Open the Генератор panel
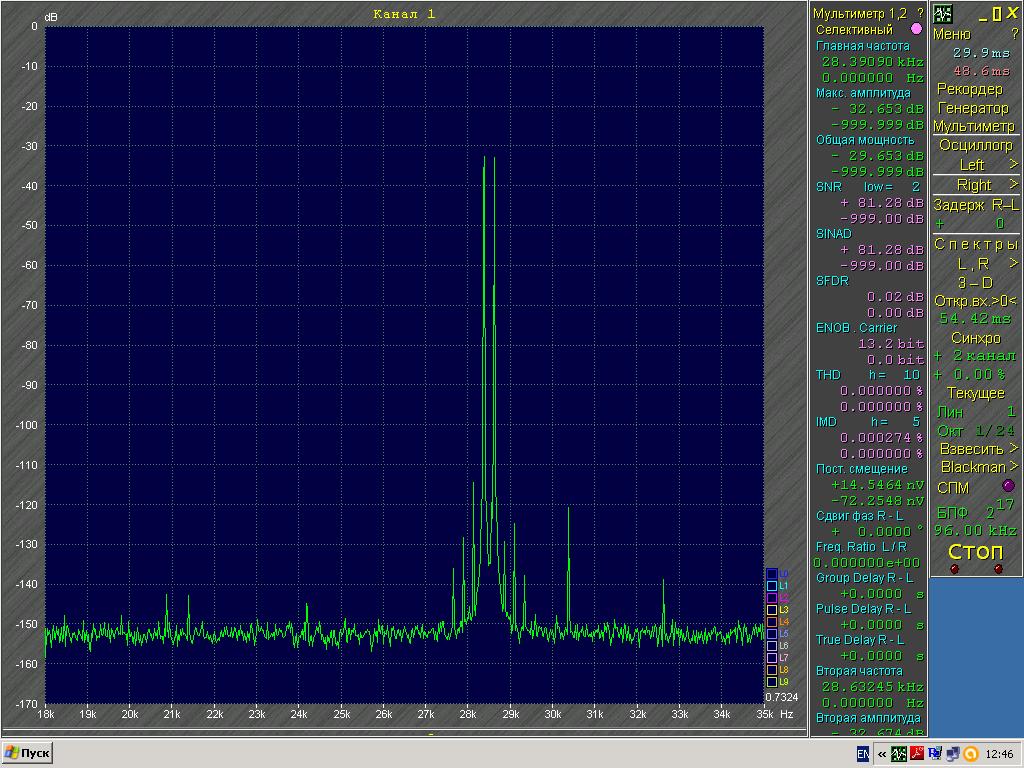The height and width of the screenshot is (768, 1024). [x=973, y=108]
